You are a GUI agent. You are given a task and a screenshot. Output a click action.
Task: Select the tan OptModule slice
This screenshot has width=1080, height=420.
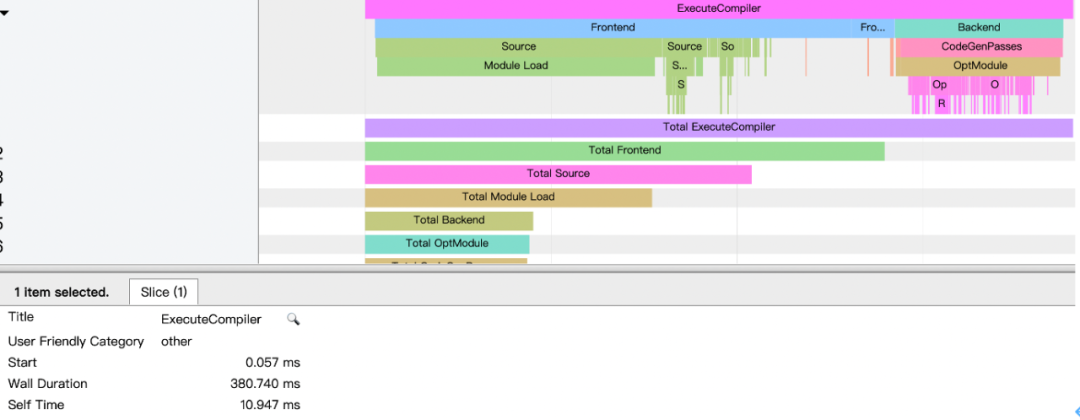(979, 66)
